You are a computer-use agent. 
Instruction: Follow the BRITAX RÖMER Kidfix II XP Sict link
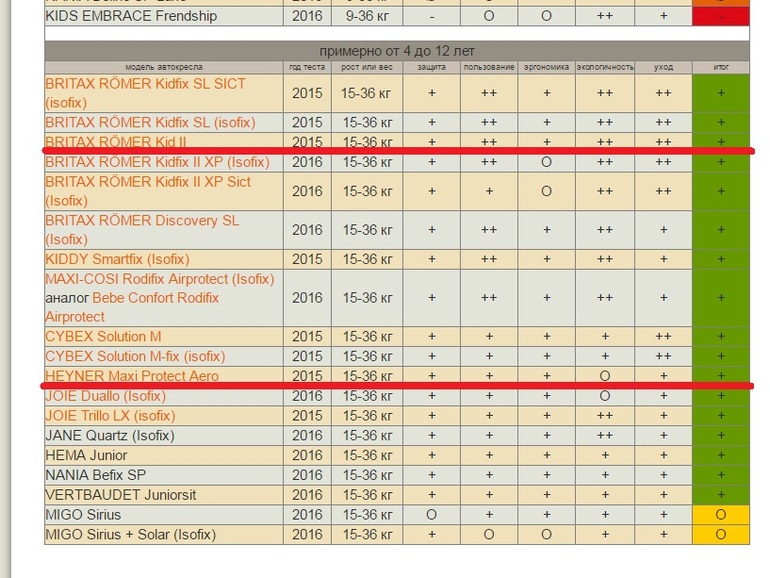(x=148, y=182)
